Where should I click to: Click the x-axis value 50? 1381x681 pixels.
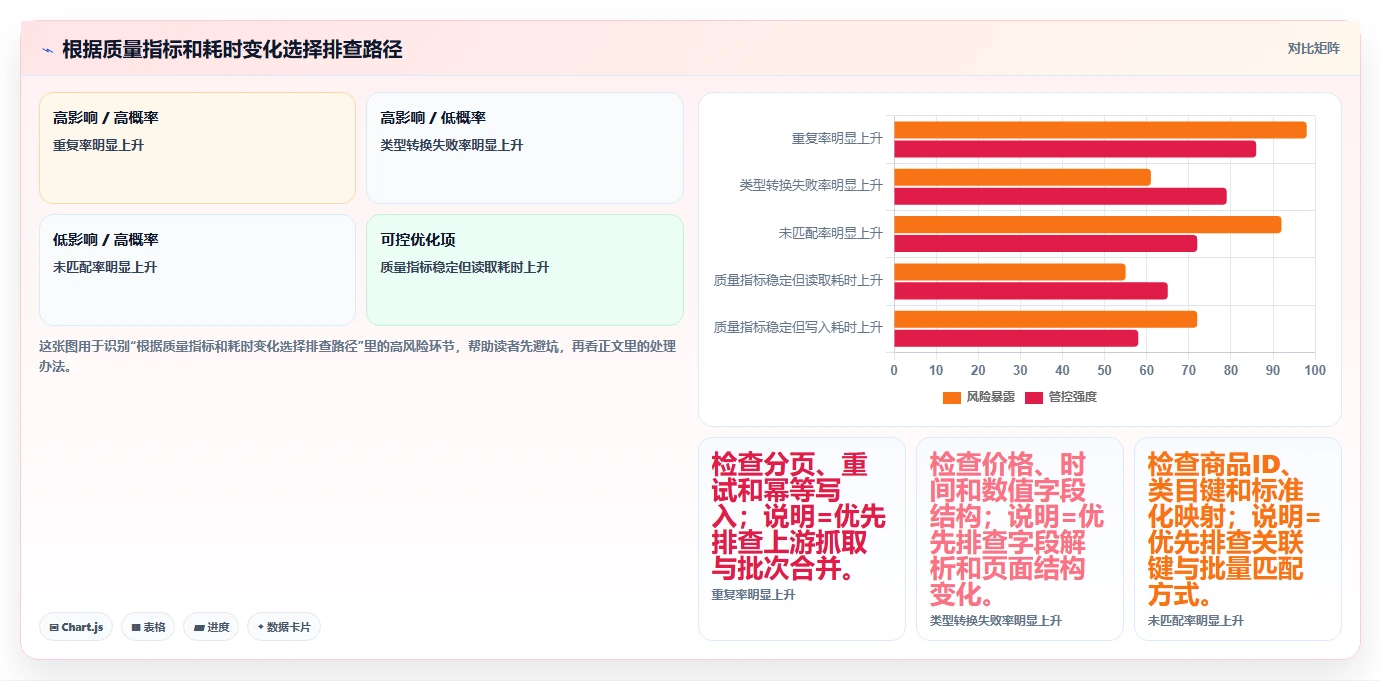[x=1105, y=370]
